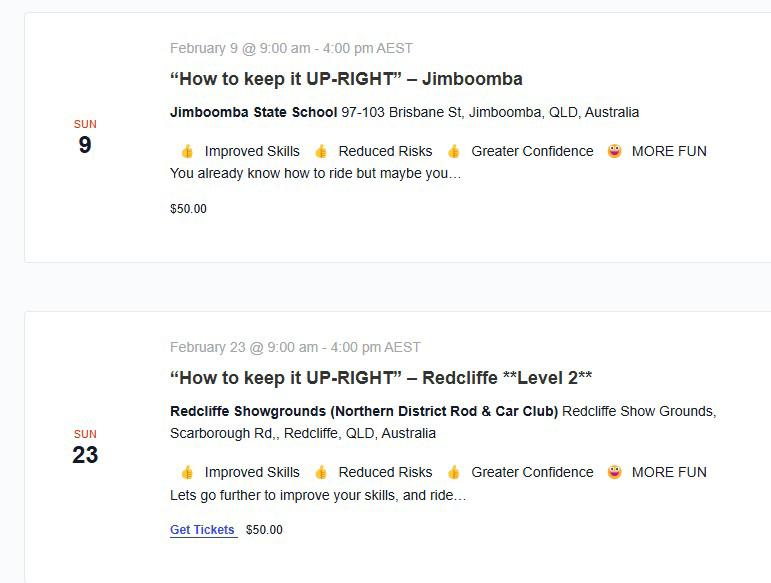Viewport: 771px width, 583px height.
Task: Open the Jimboomba event title link
Action: click(x=346, y=79)
